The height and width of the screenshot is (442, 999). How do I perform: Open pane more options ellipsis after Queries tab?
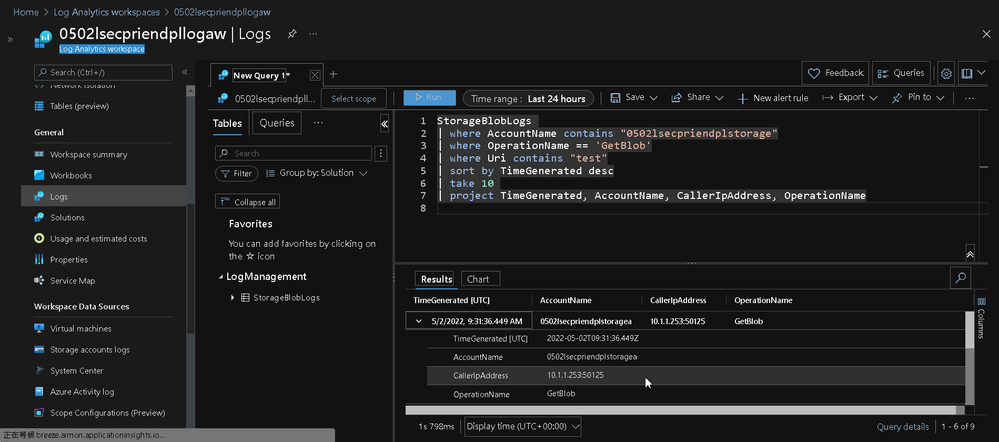(x=318, y=122)
